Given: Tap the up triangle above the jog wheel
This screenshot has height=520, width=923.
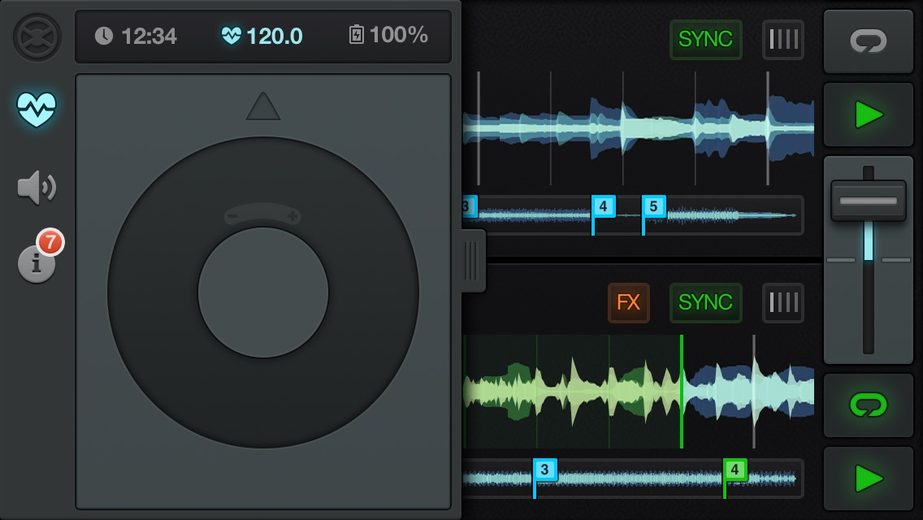Looking at the screenshot, I should [x=263, y=106].
